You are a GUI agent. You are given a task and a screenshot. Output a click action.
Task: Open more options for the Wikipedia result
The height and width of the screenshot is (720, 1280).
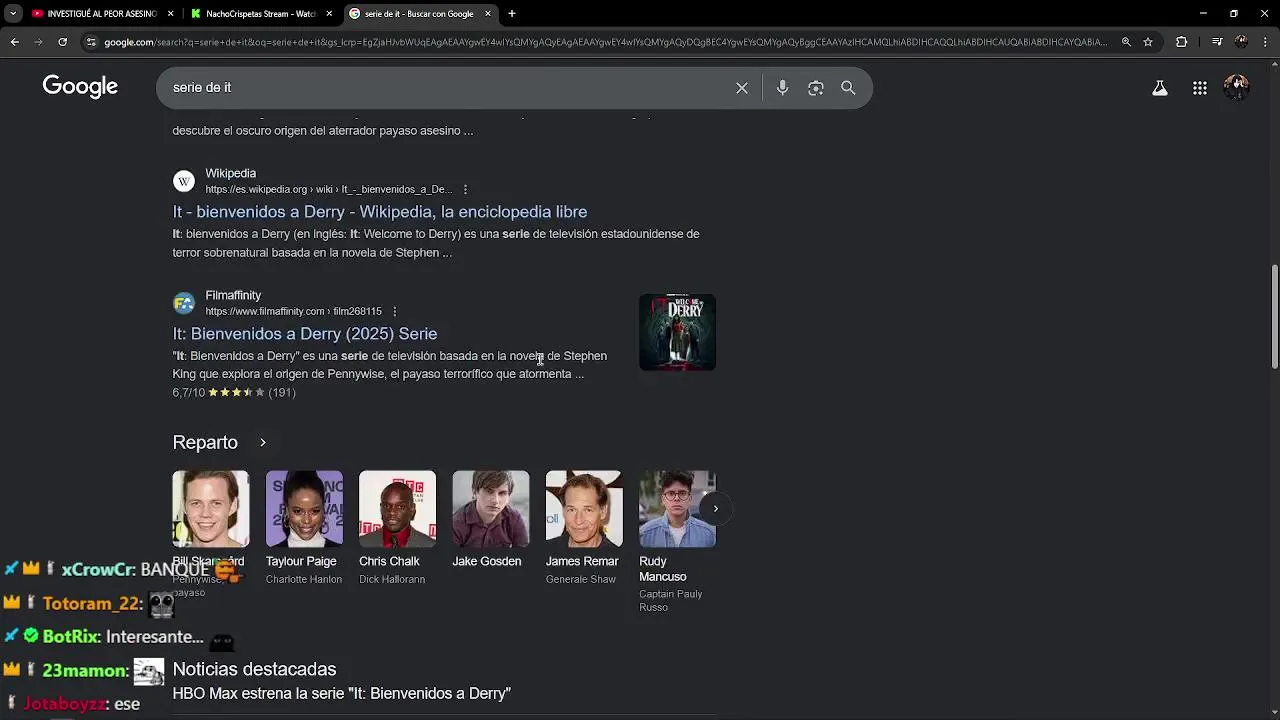pyautogui.click(x=465, y=189)
